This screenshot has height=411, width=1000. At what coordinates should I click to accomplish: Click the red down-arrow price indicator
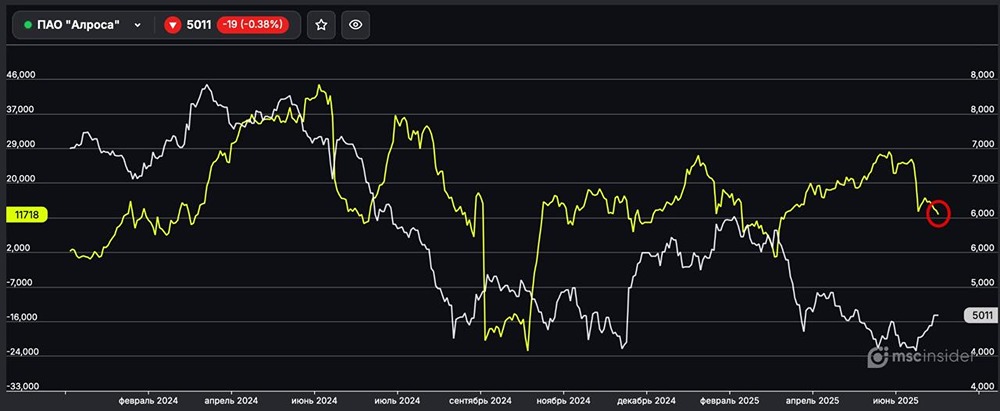point(172,25)
